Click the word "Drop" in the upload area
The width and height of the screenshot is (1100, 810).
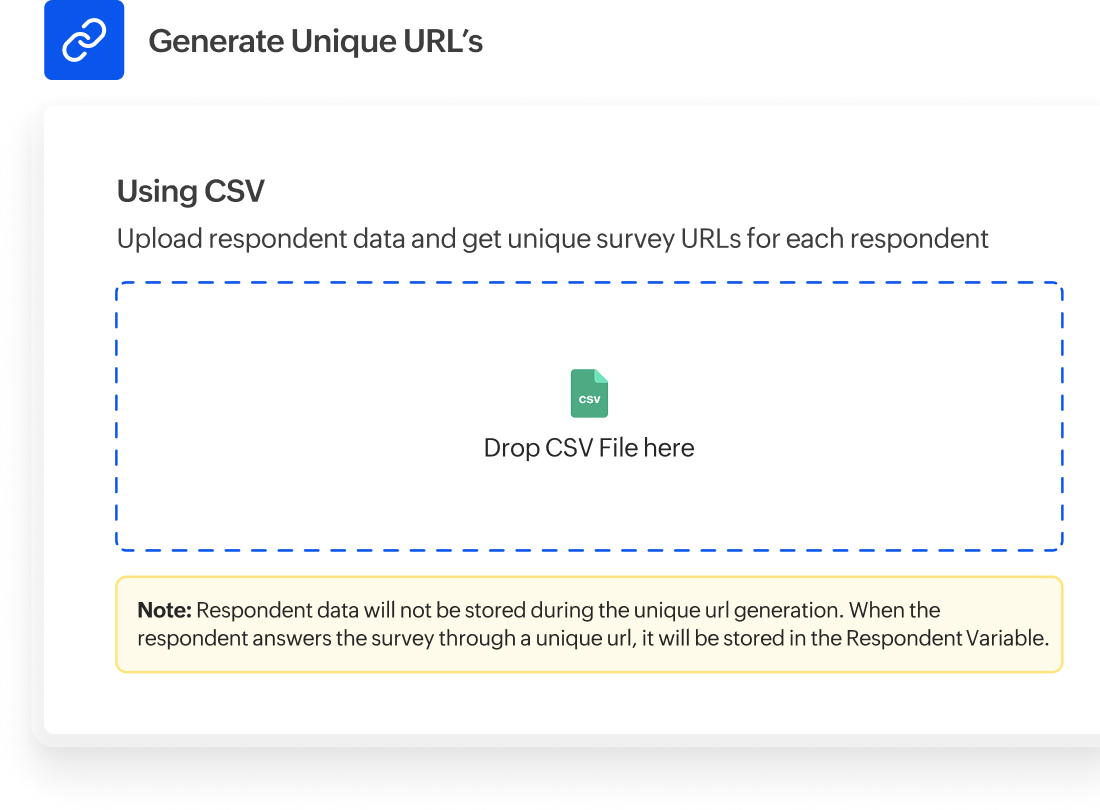[x=512, y=448]
